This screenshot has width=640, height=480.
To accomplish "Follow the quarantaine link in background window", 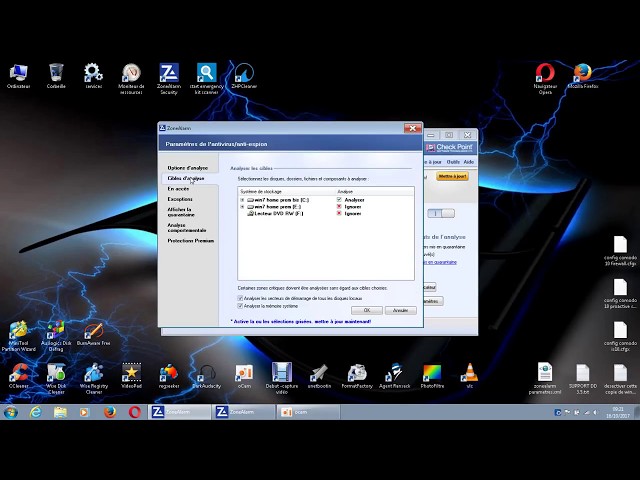I will (440, 262).
